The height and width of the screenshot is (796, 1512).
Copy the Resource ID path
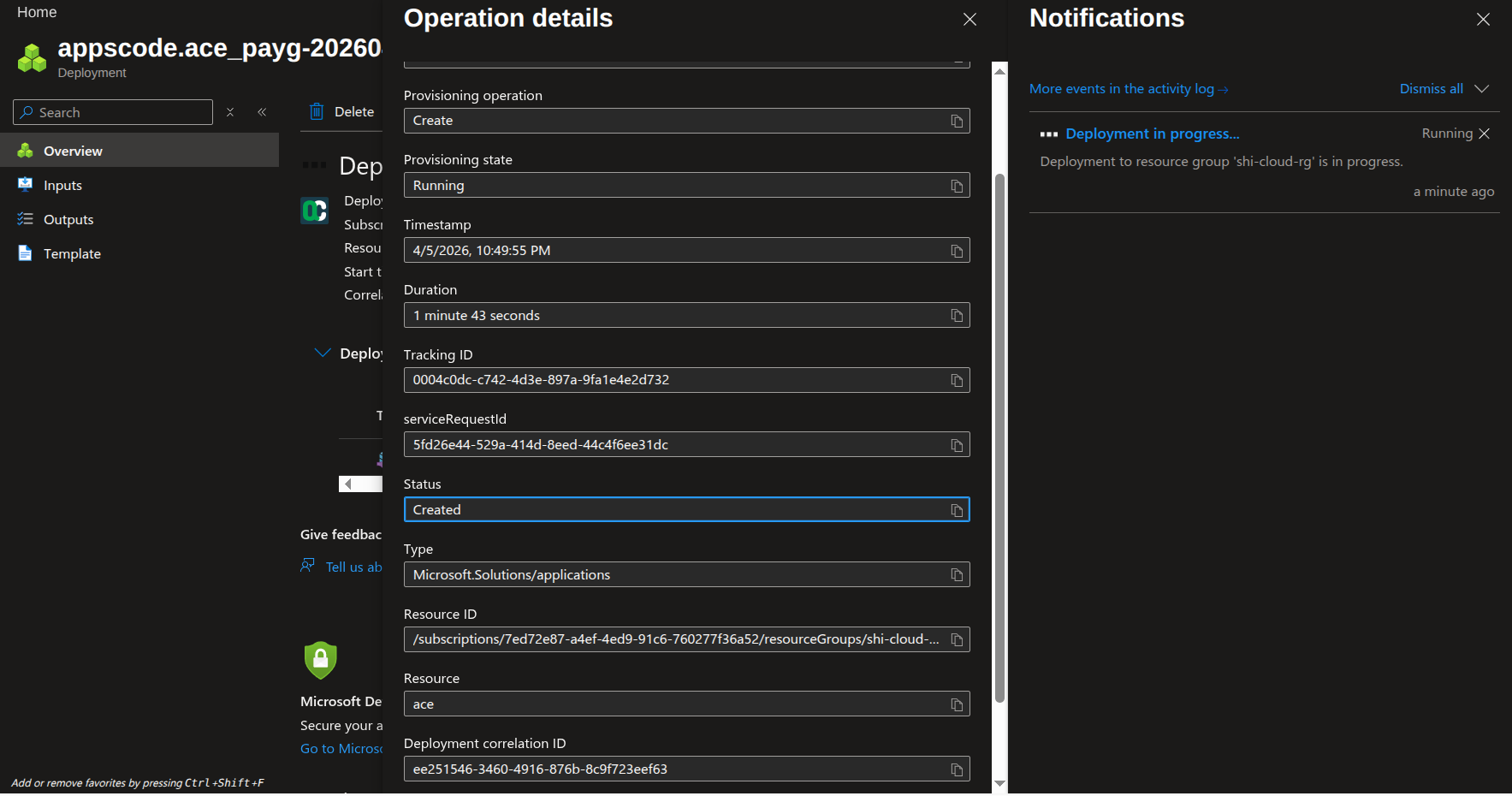957,639
